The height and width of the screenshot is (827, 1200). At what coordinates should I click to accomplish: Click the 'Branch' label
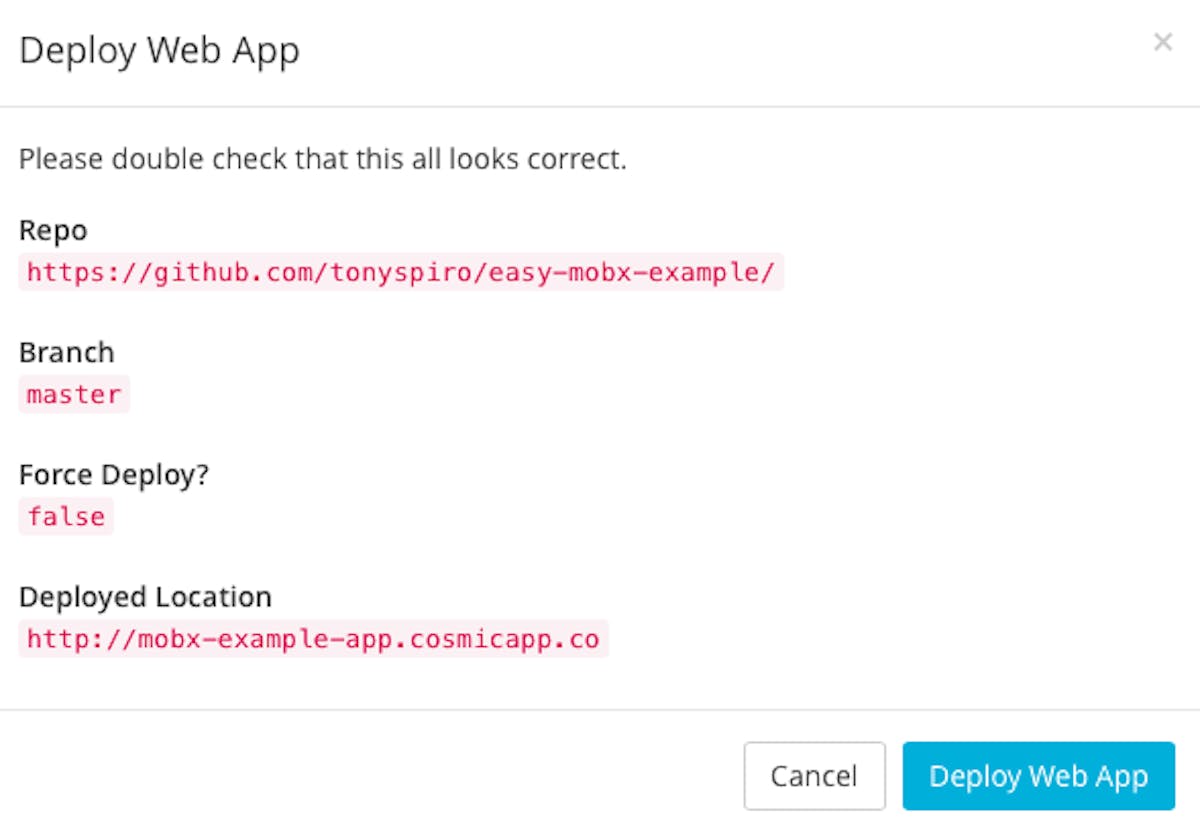(67, 352)
